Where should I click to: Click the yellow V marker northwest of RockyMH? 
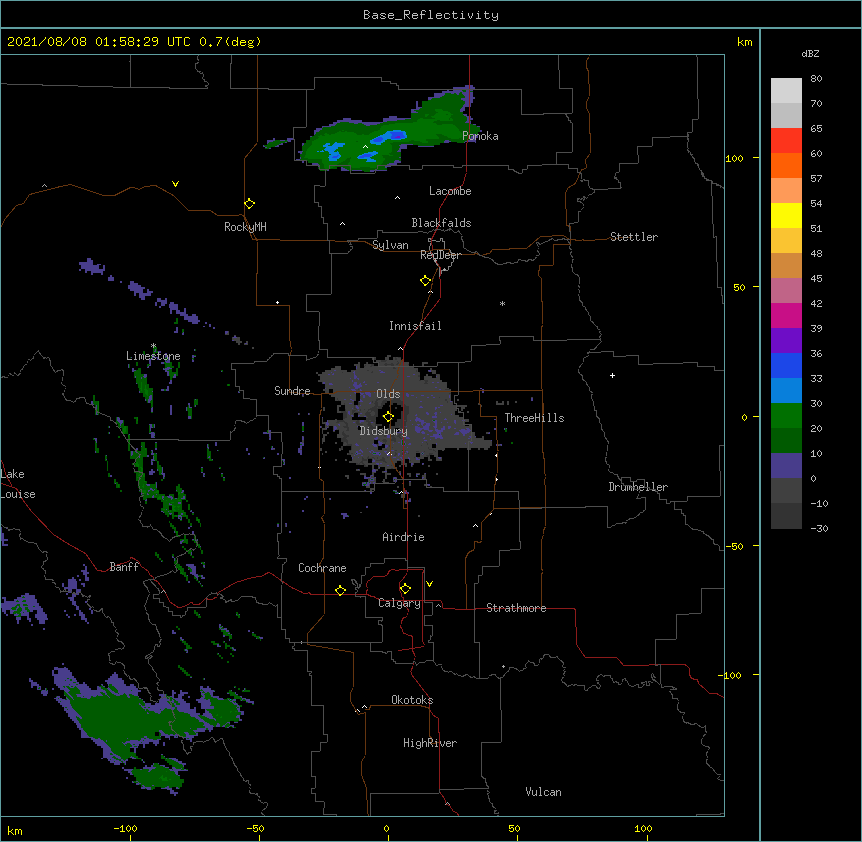pyautogui.click(x=175, y=184)
